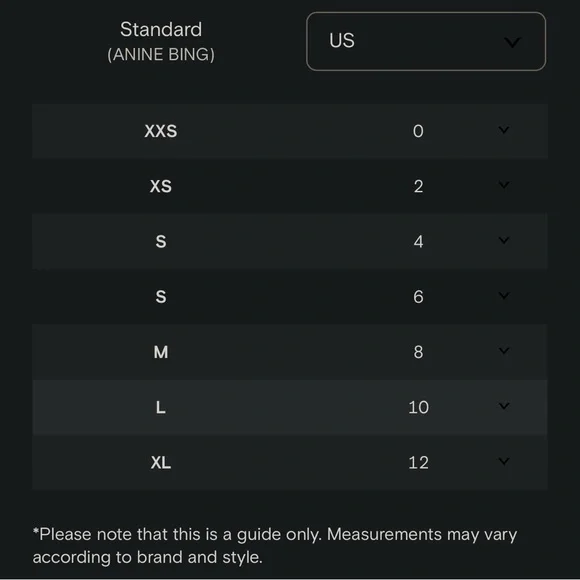The width and height of the screenshot is (580, 580).
Task: Expand the L size 10 row chevron
Action: pyautogui.click(x=503, y=406)
